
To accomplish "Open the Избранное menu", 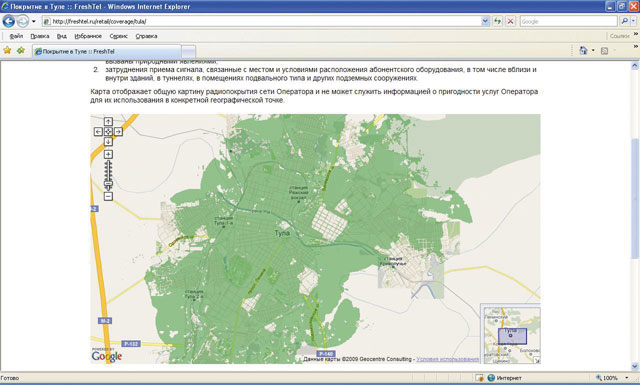I will pos(88,36).
